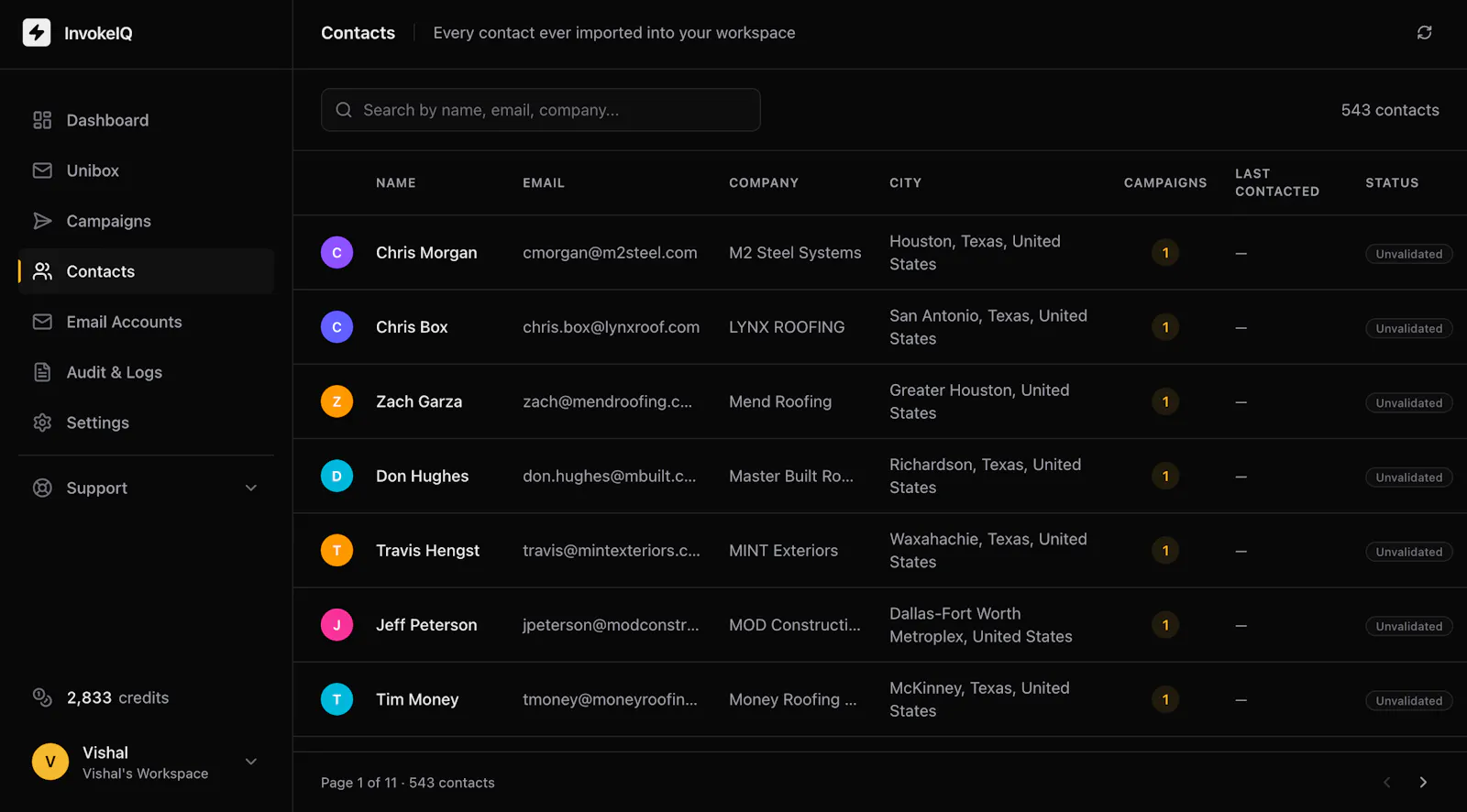Click the Unvalidated status for Jeff Peterson
The height and width of the screenshot is (812, 1467).
tap(1408, 626)
